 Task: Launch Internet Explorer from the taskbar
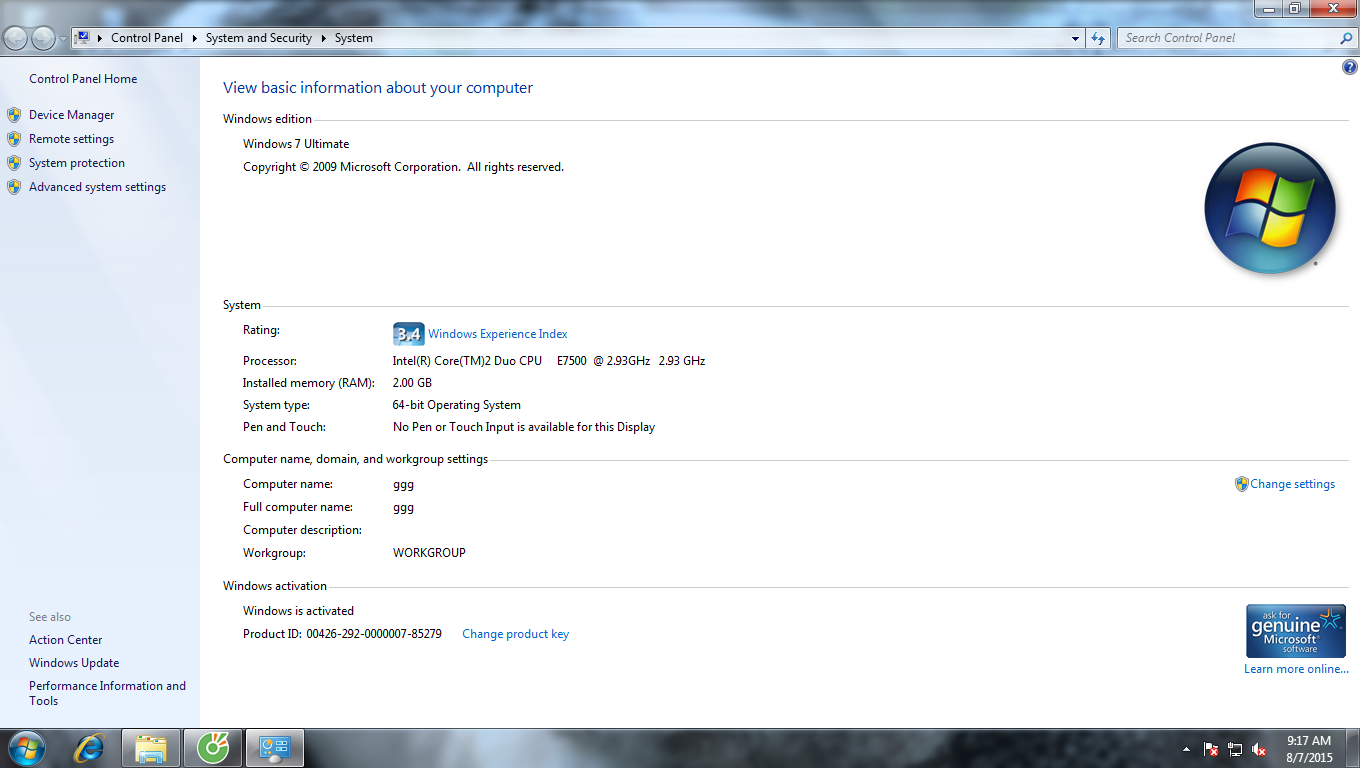pyautogui.click(x=90, y=748)
